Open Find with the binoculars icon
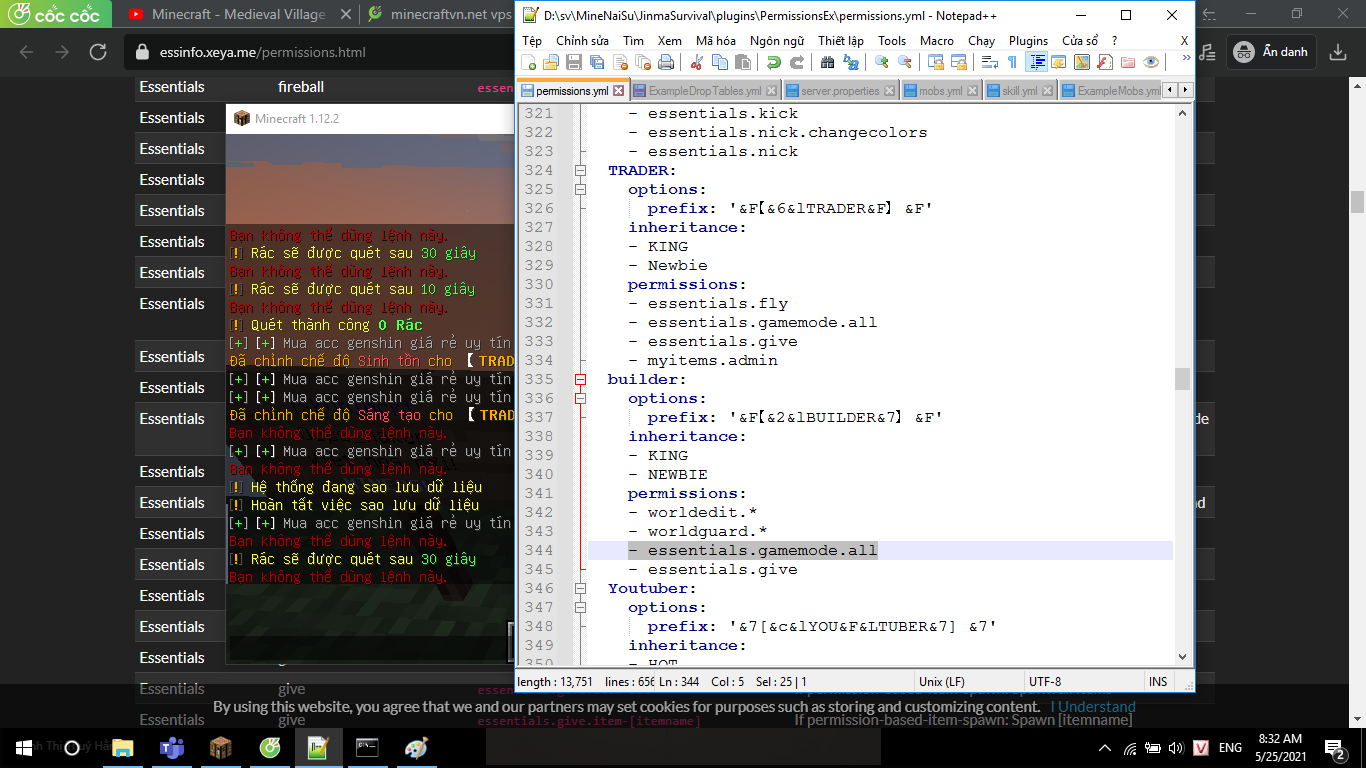 point(827,62)
